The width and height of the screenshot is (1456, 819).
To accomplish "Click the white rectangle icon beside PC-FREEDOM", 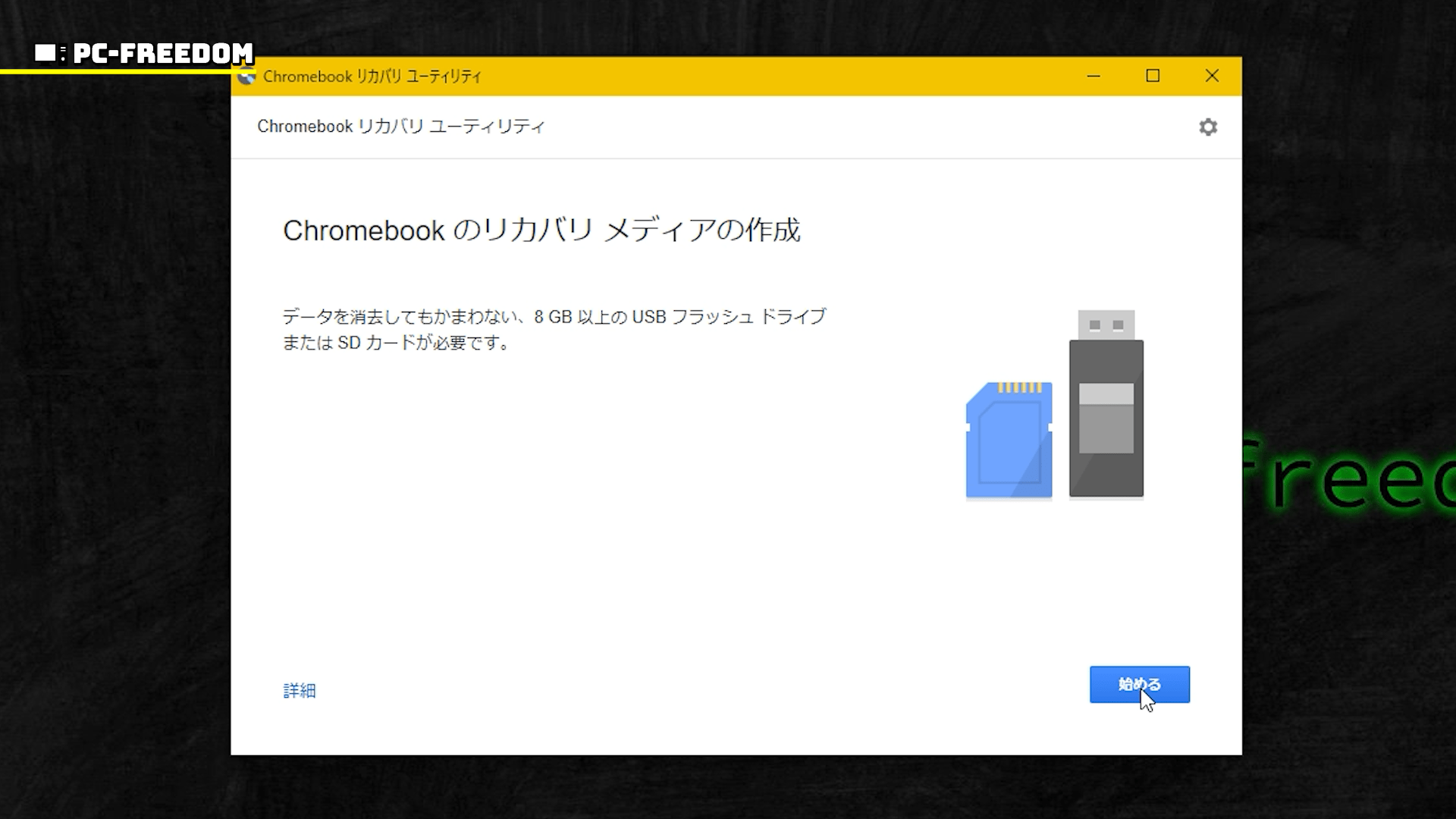I will tap(45, 53).
